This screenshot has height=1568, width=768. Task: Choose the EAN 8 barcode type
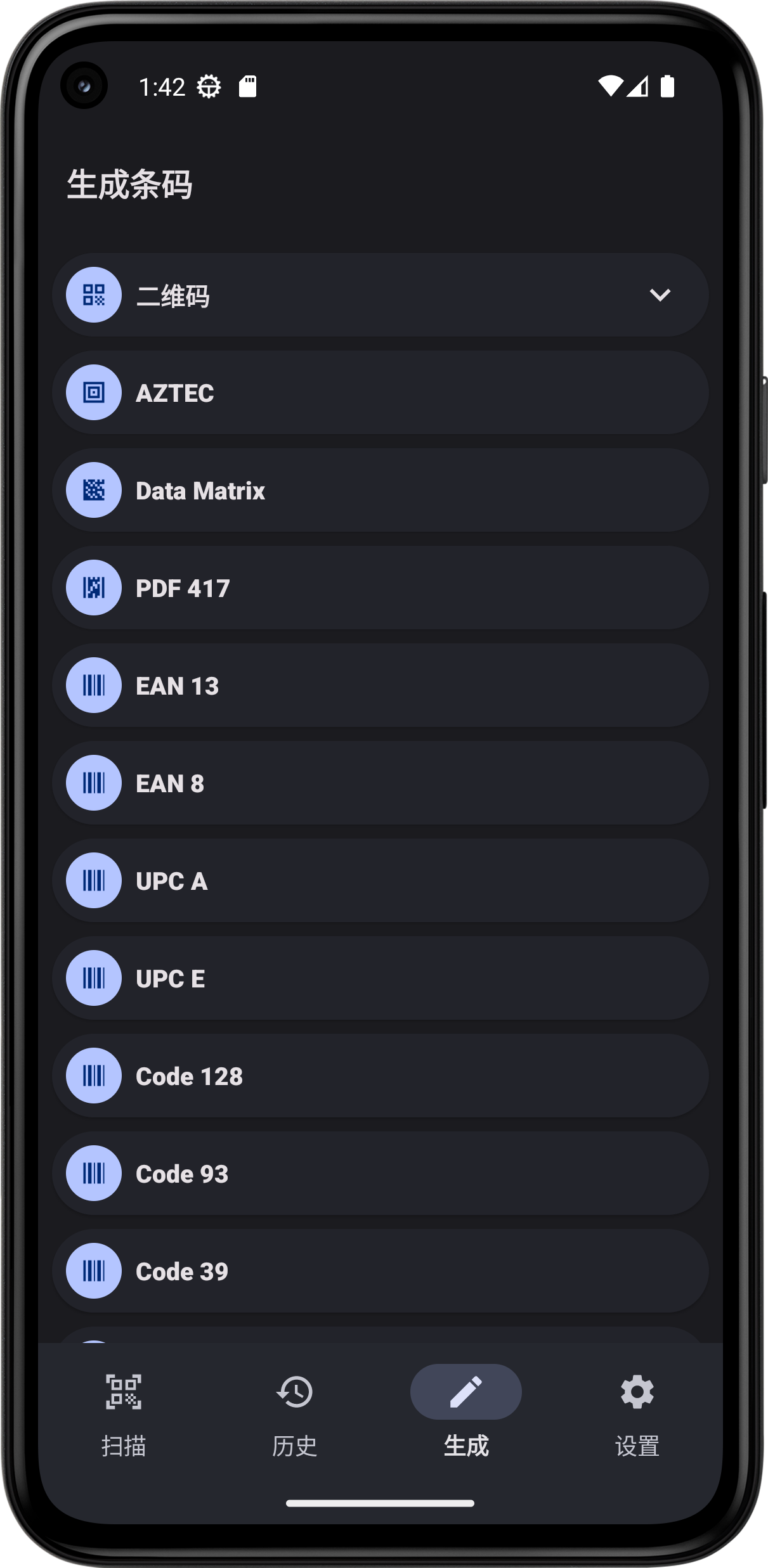point(381,783)
